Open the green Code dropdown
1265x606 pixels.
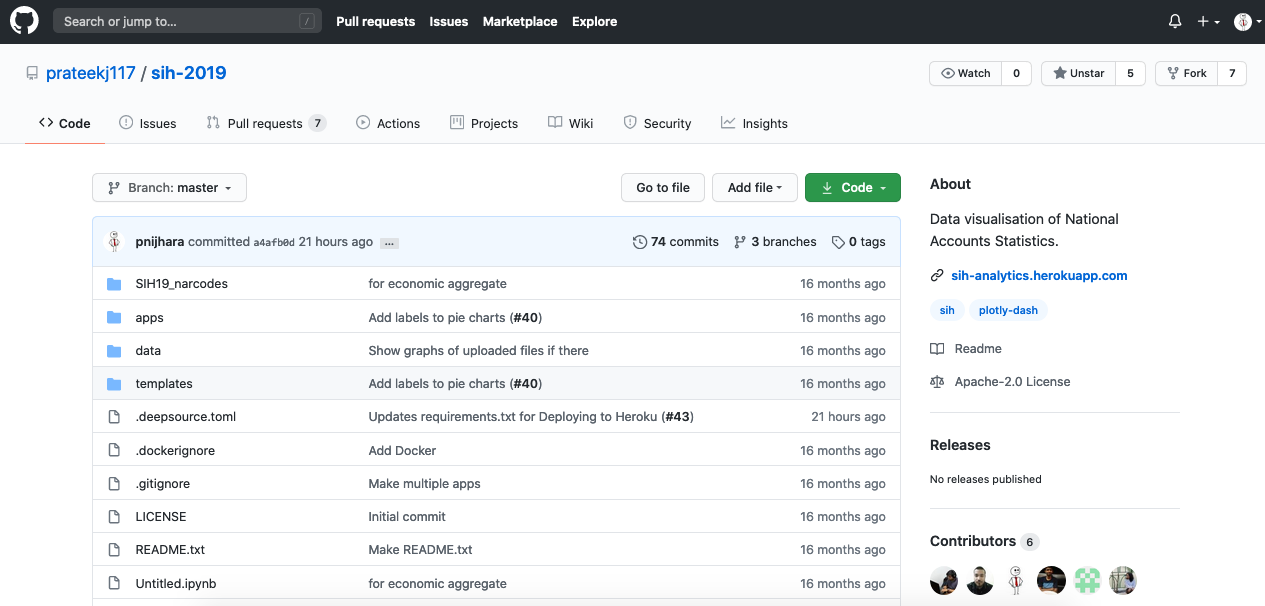coord(852,187)
